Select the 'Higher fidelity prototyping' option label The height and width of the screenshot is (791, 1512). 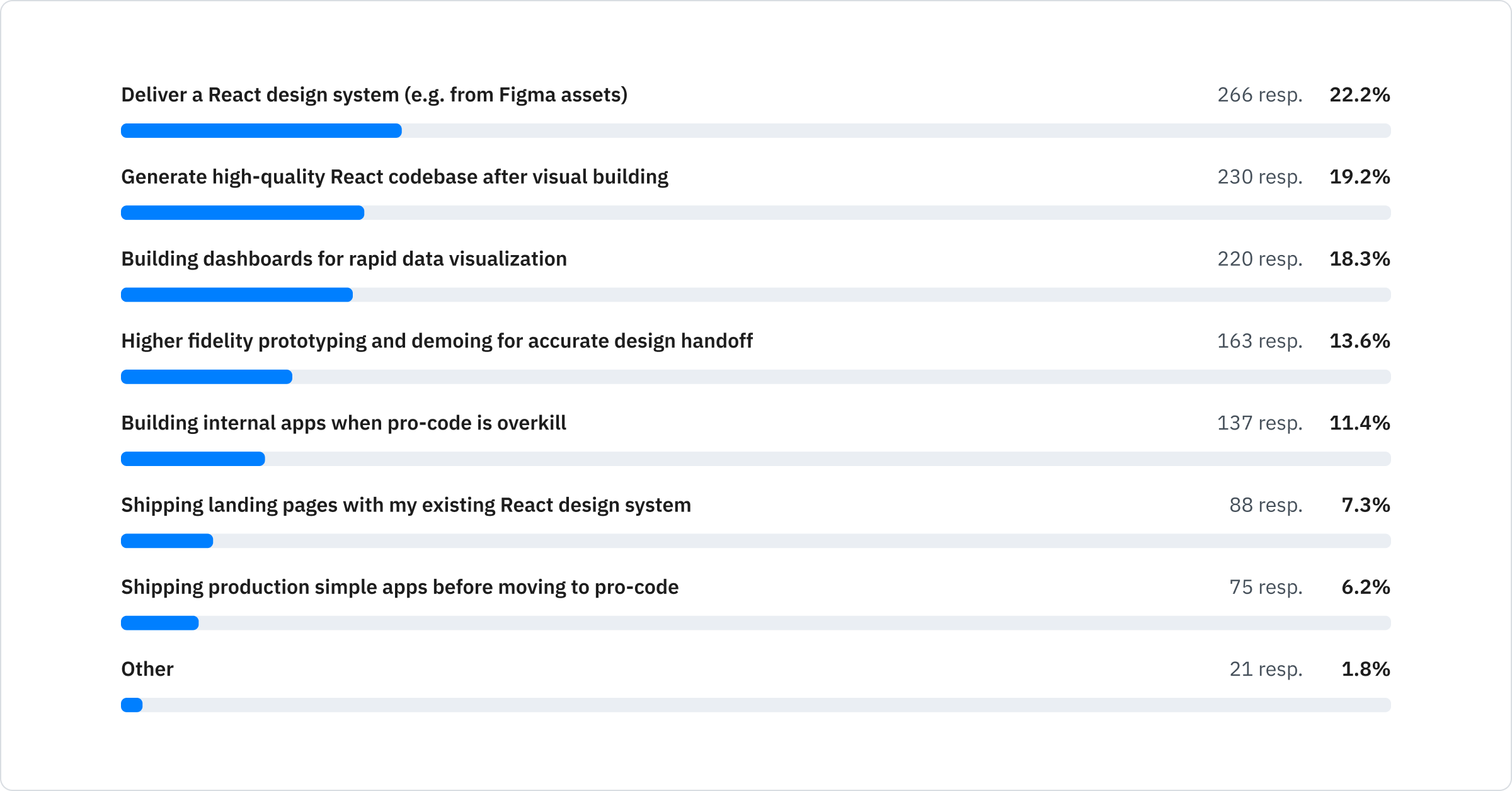(x=437, y=341)
